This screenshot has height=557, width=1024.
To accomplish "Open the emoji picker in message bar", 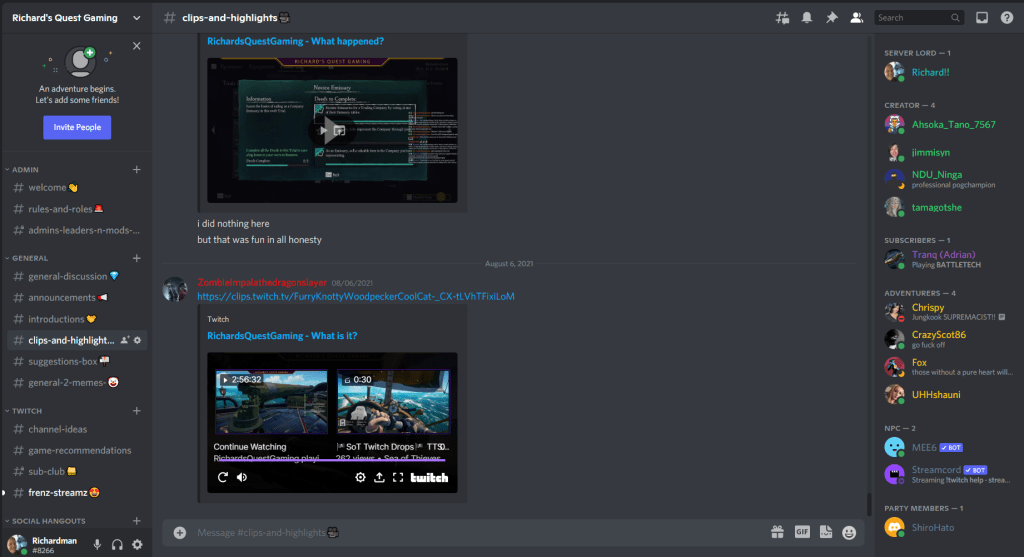I will tap(849, 532).
